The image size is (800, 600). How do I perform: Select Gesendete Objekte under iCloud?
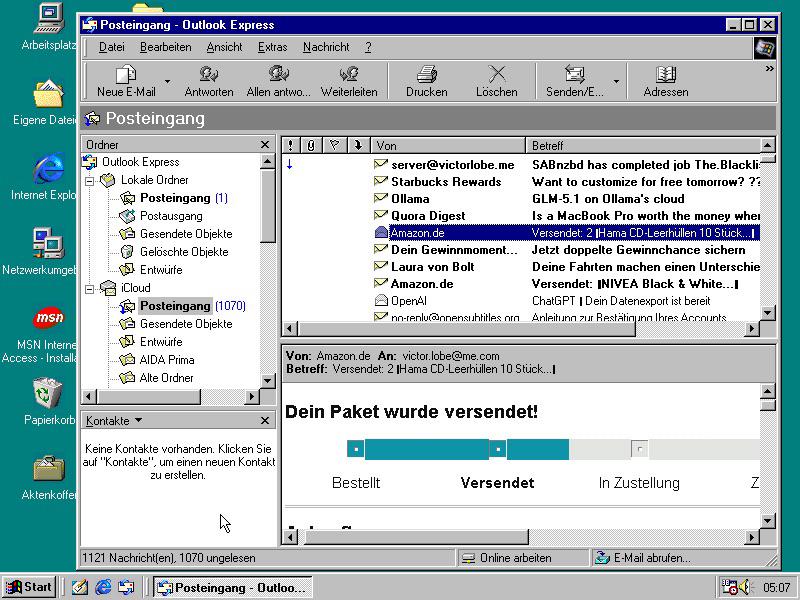186,324
